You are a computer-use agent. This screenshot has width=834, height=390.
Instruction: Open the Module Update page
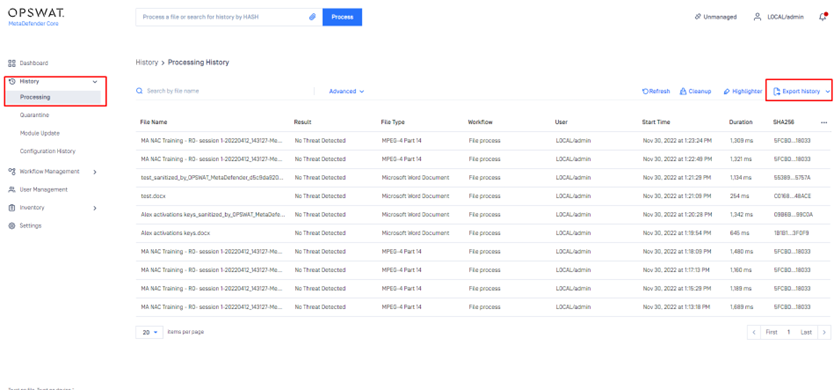click(x=39, y=133)
